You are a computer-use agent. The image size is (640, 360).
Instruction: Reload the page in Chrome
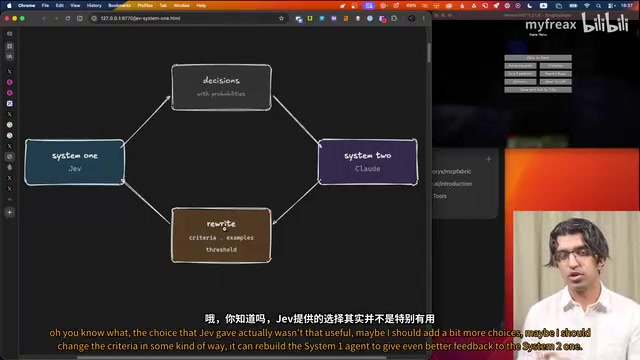pyautogui.click(x=68, y=18)
